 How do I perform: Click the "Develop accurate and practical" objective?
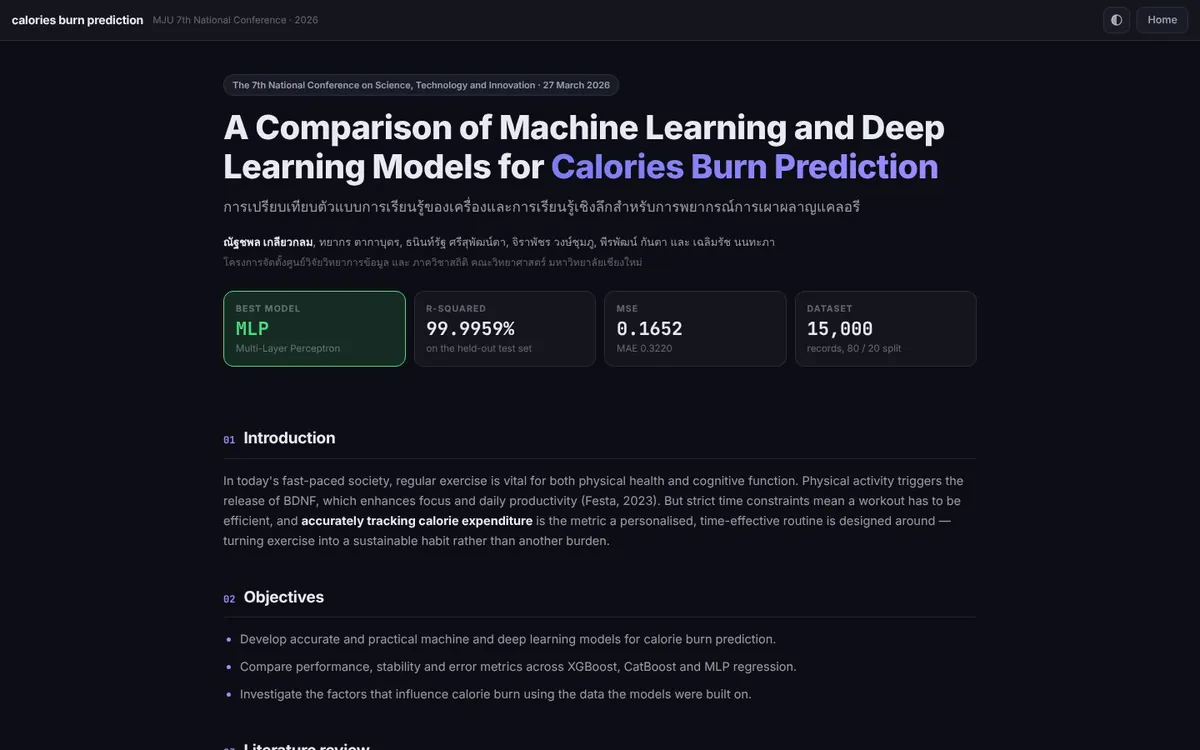pos(508,639)
